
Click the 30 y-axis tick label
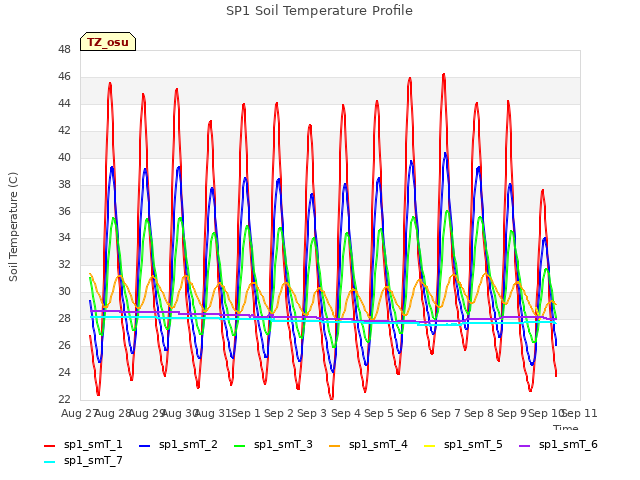[64, 292]
